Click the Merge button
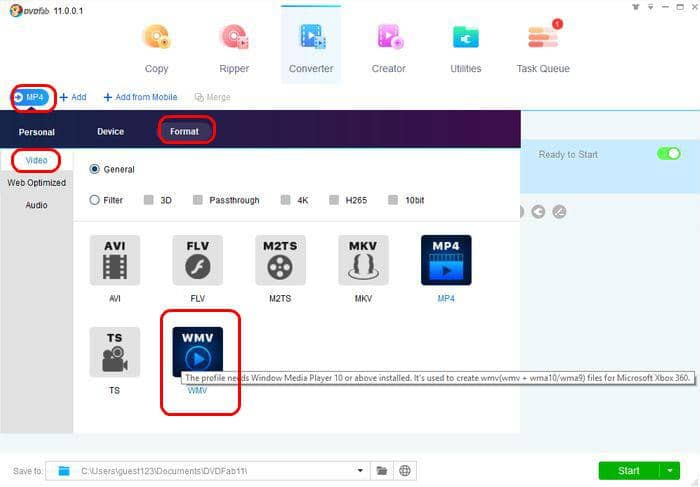Image resolution: width=700 pixels, height=487 pixels. 212,97
